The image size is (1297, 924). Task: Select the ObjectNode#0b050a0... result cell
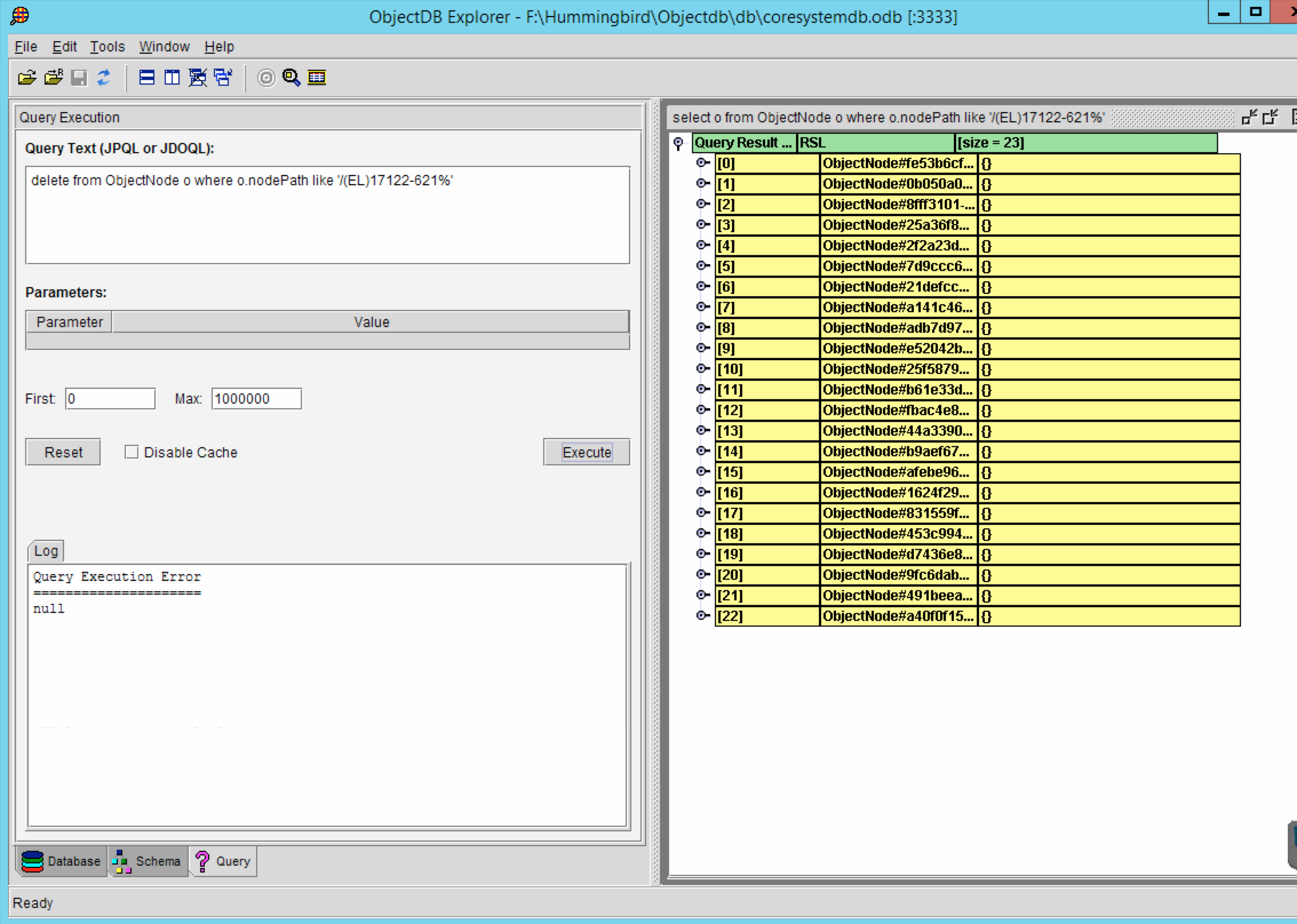click(x=898, y=184)
